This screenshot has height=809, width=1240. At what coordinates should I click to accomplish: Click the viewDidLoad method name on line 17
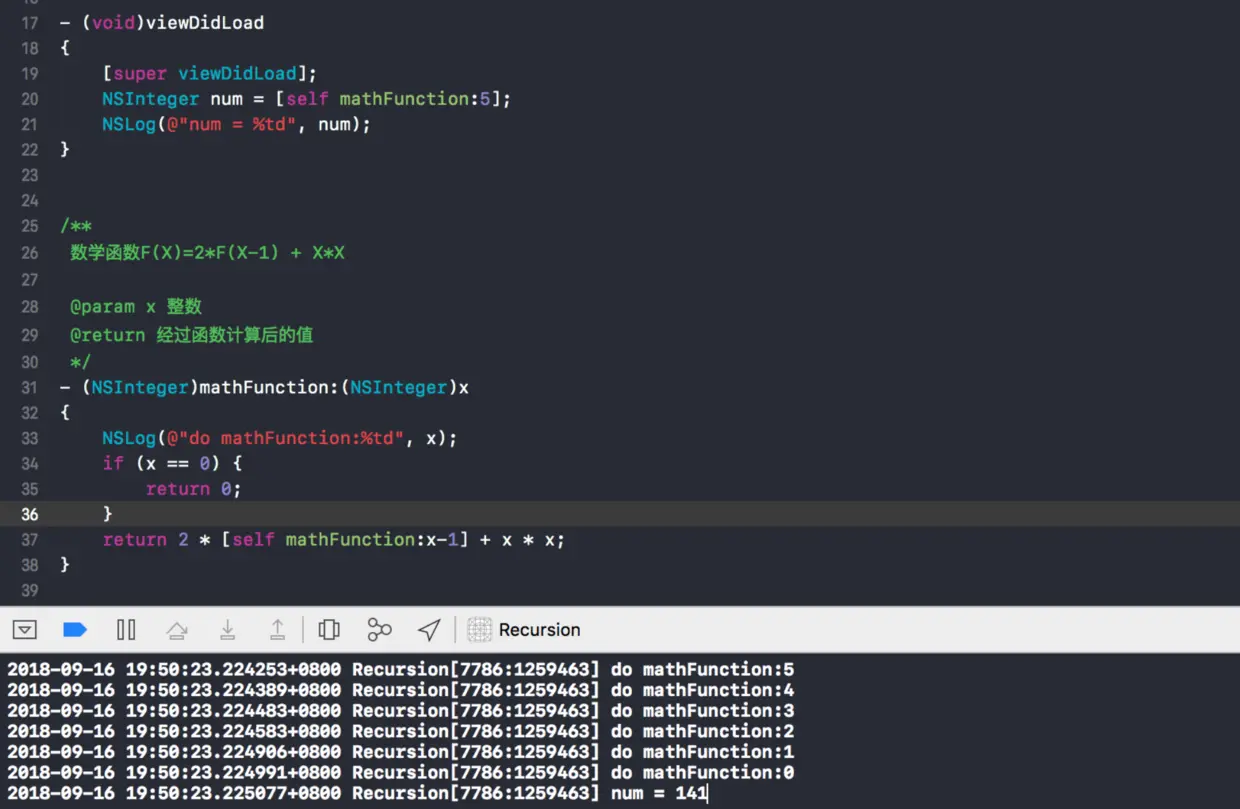point(205,22)
